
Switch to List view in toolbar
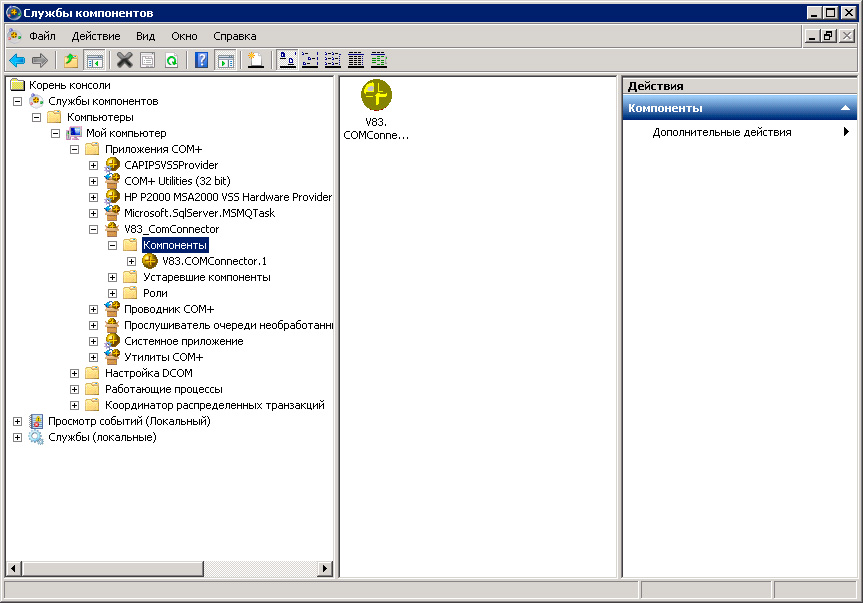[332, 60]
